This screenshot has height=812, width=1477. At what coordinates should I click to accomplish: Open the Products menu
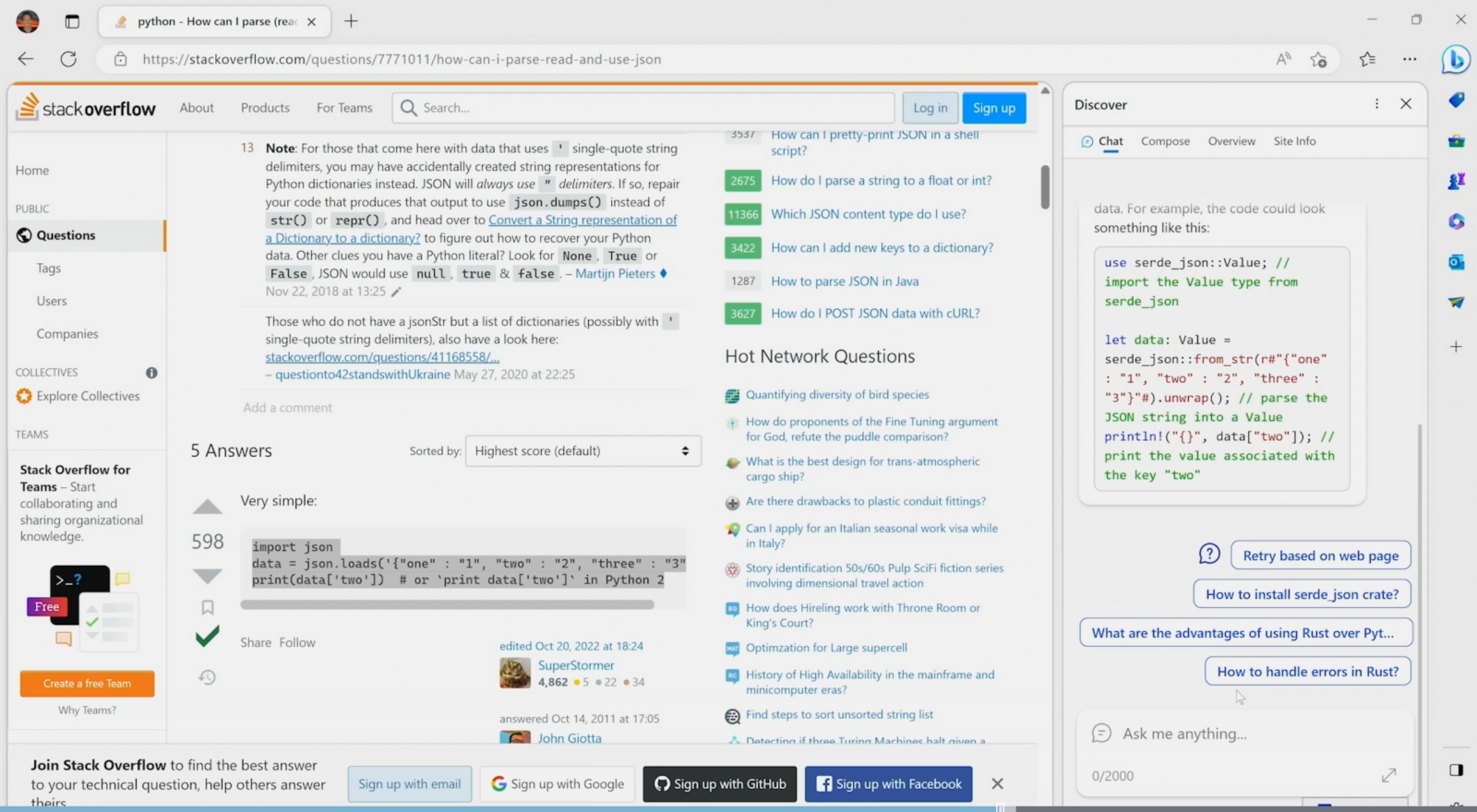pyautogui.click(x=265, y=108)
